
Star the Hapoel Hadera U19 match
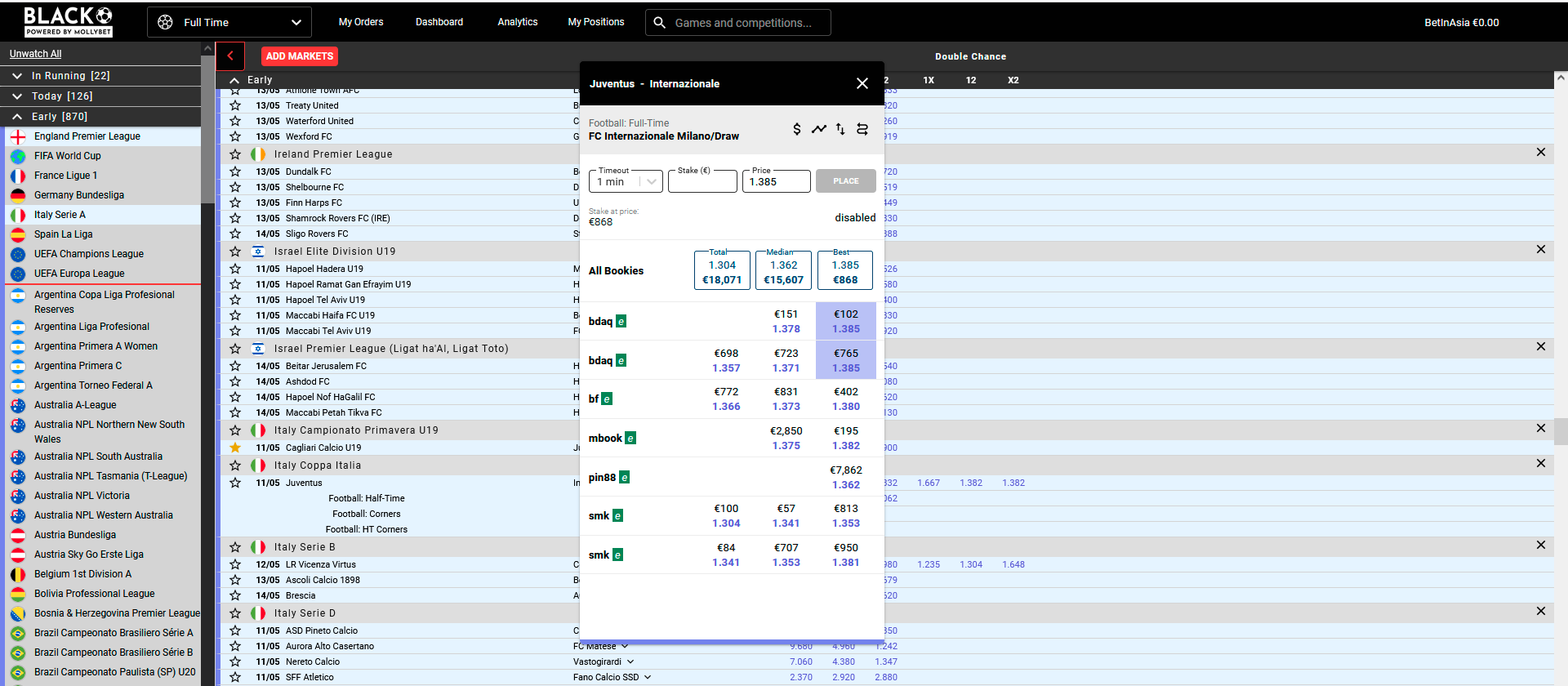235,269
